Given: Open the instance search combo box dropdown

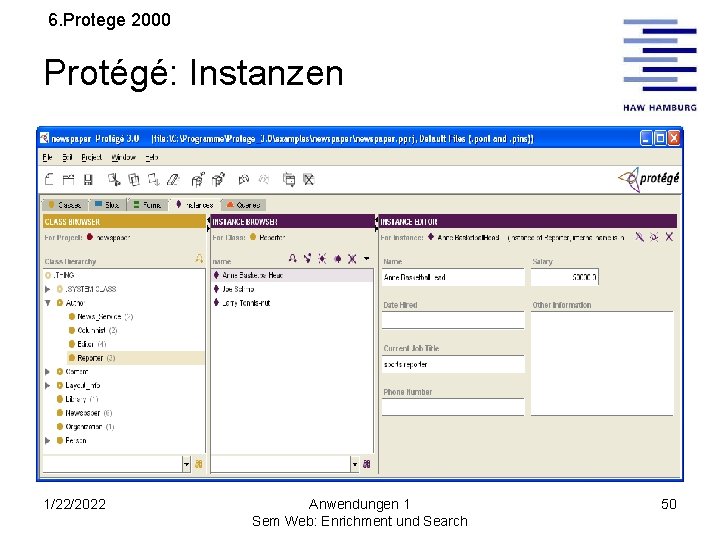Looking at the screenshot, I should [354, 464].
